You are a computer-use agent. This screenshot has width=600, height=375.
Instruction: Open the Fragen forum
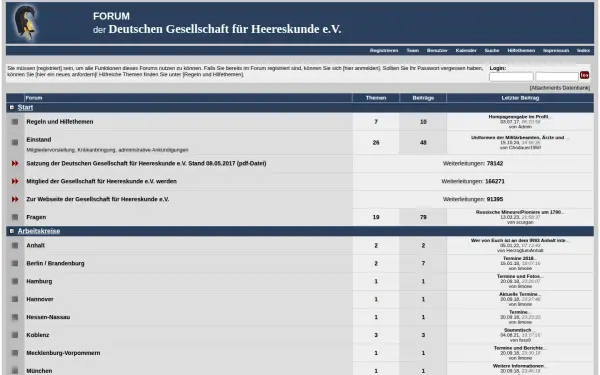36,217
